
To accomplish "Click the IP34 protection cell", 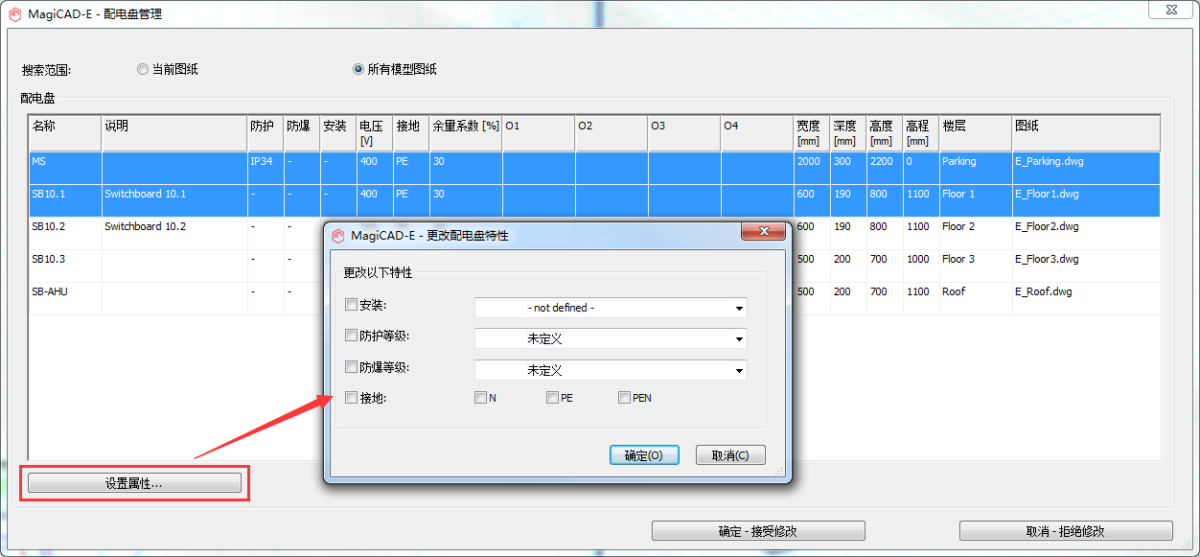I will (x=265, y=168).
